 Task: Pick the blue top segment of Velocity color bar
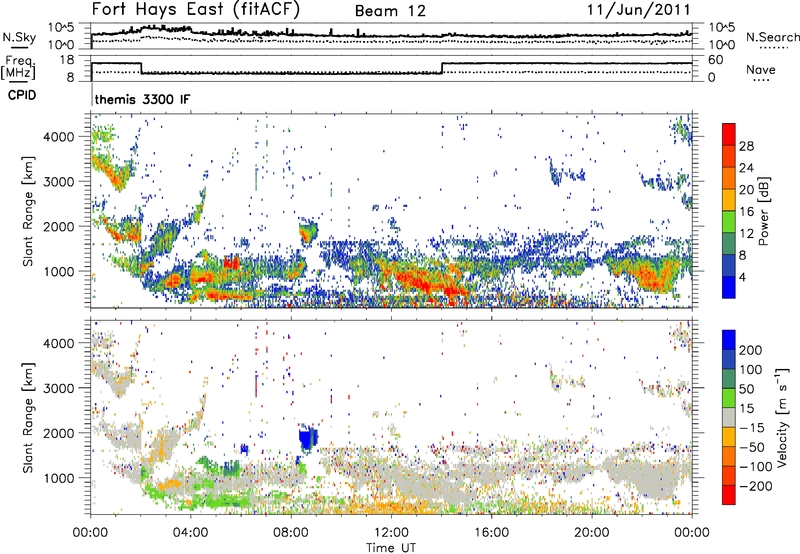click(729, 340)
